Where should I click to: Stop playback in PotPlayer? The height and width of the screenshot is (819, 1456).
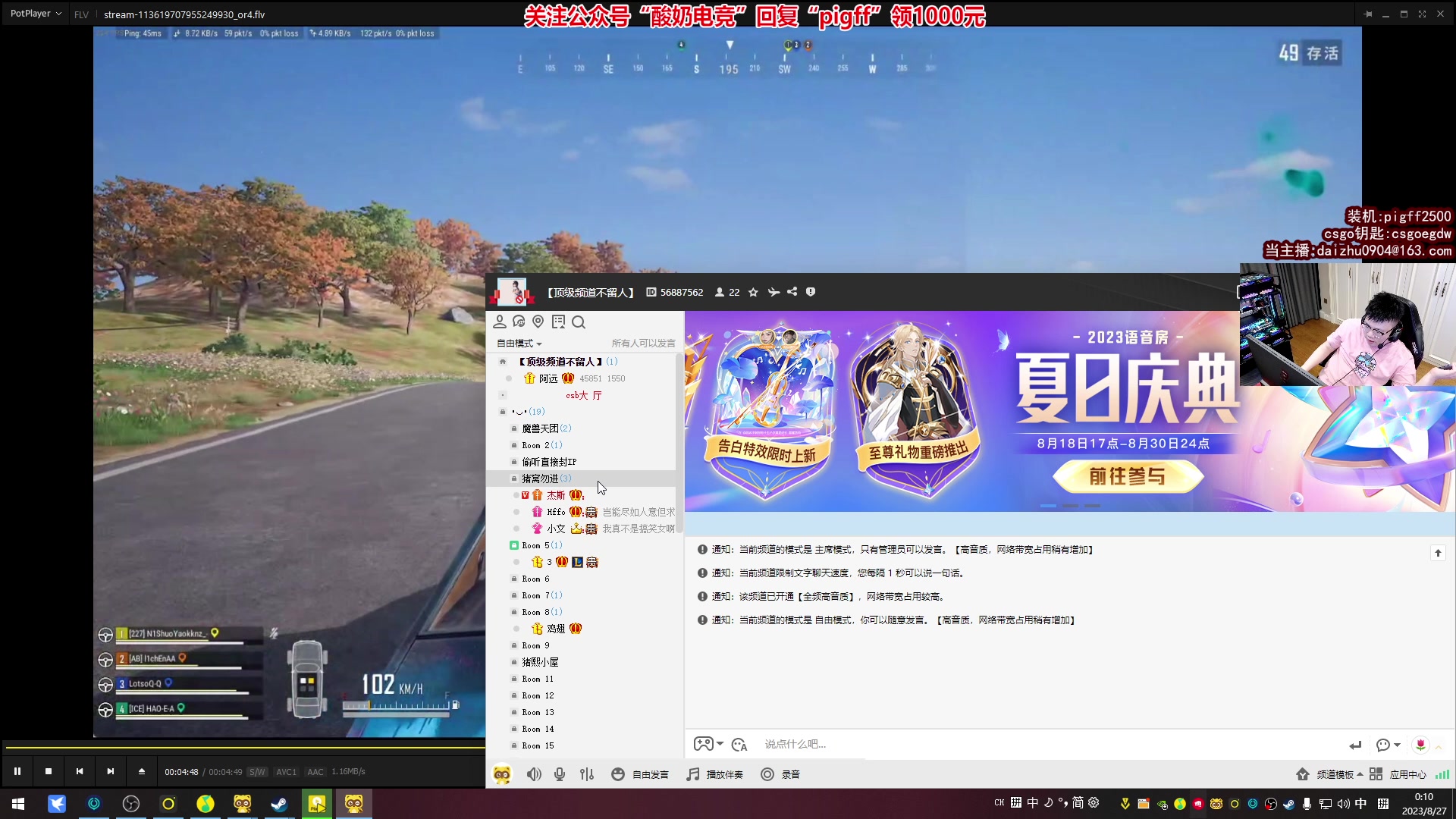[x=49, y=771]
